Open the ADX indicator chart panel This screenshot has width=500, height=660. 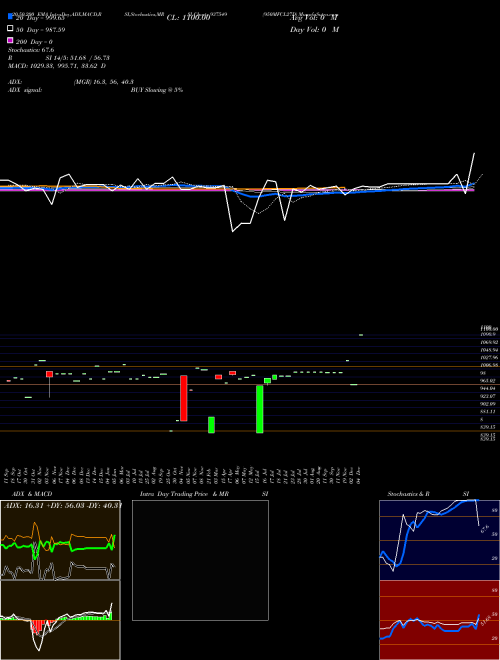click(60, 540)
